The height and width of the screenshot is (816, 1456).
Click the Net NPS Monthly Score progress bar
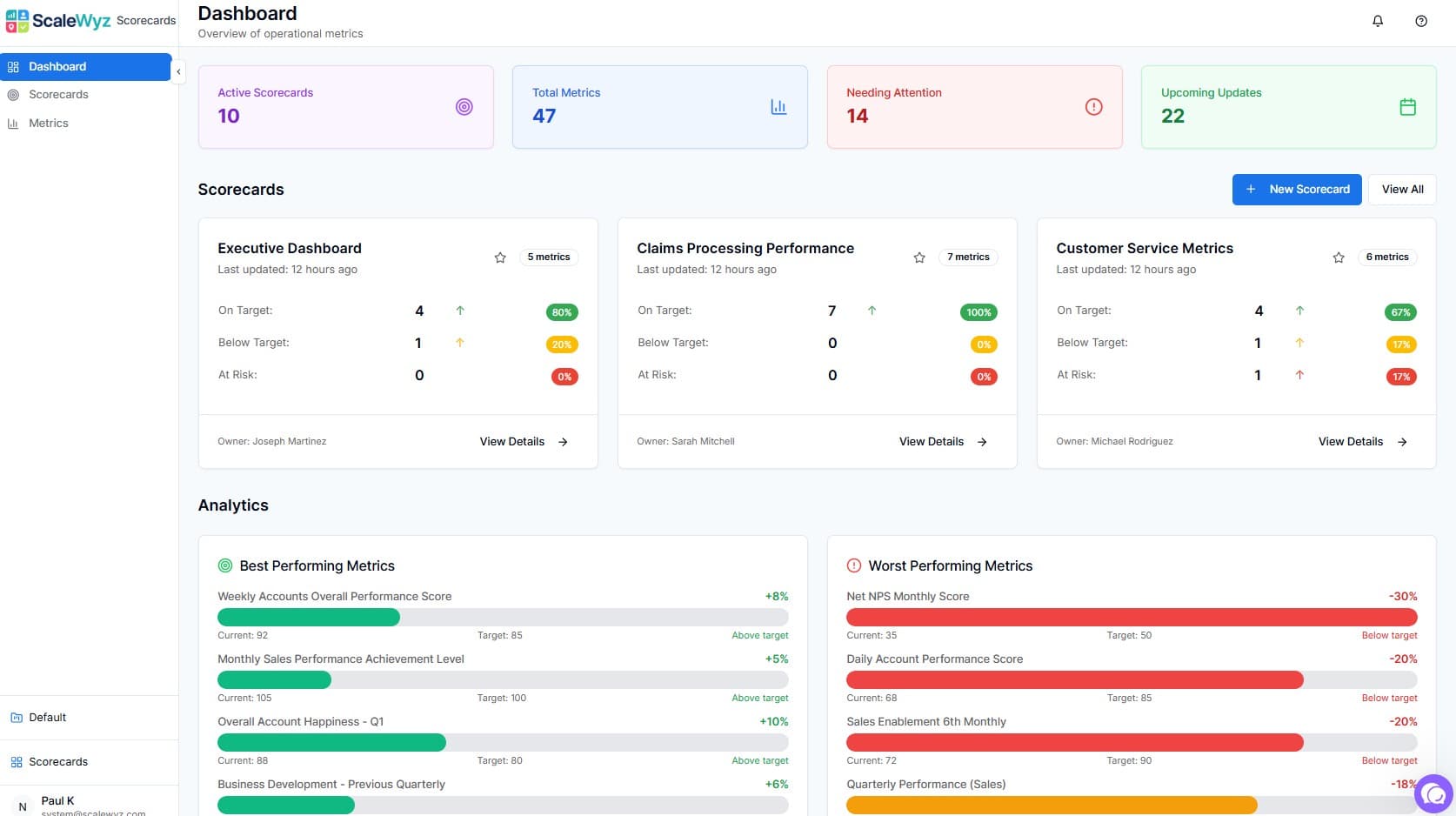click(x=1131, y=617)
